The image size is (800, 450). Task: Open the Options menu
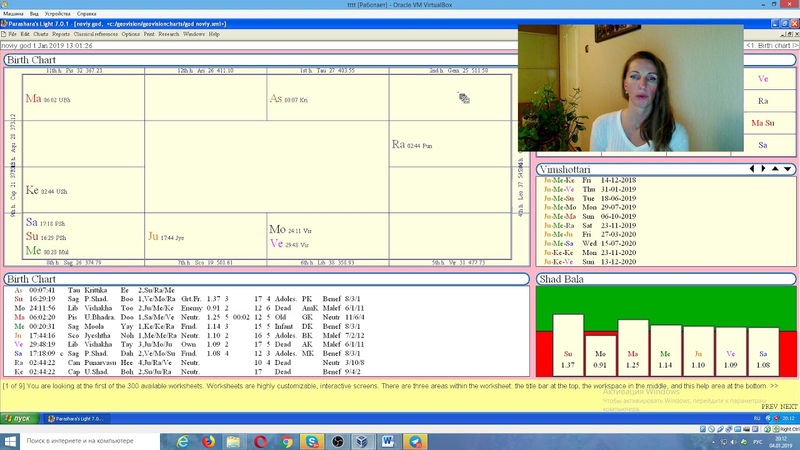pos(131,34)
